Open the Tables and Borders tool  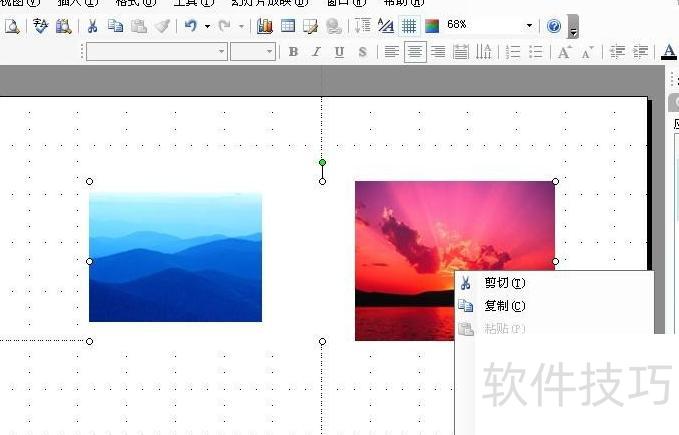310,26
